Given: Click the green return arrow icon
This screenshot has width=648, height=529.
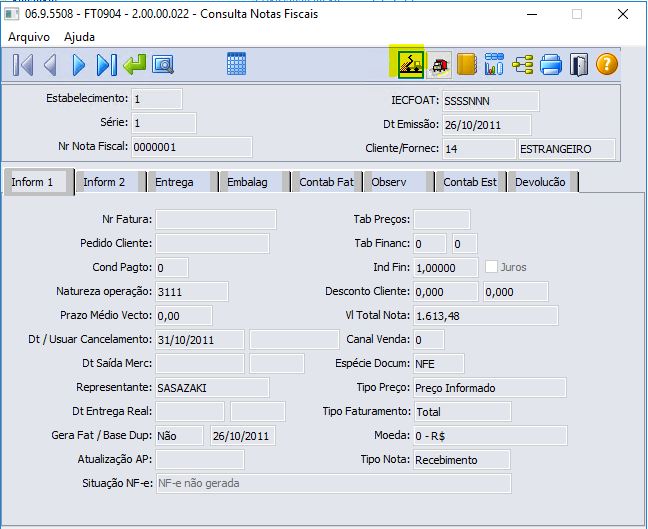Looking at the screenshot, I should [x=135, y=65].
